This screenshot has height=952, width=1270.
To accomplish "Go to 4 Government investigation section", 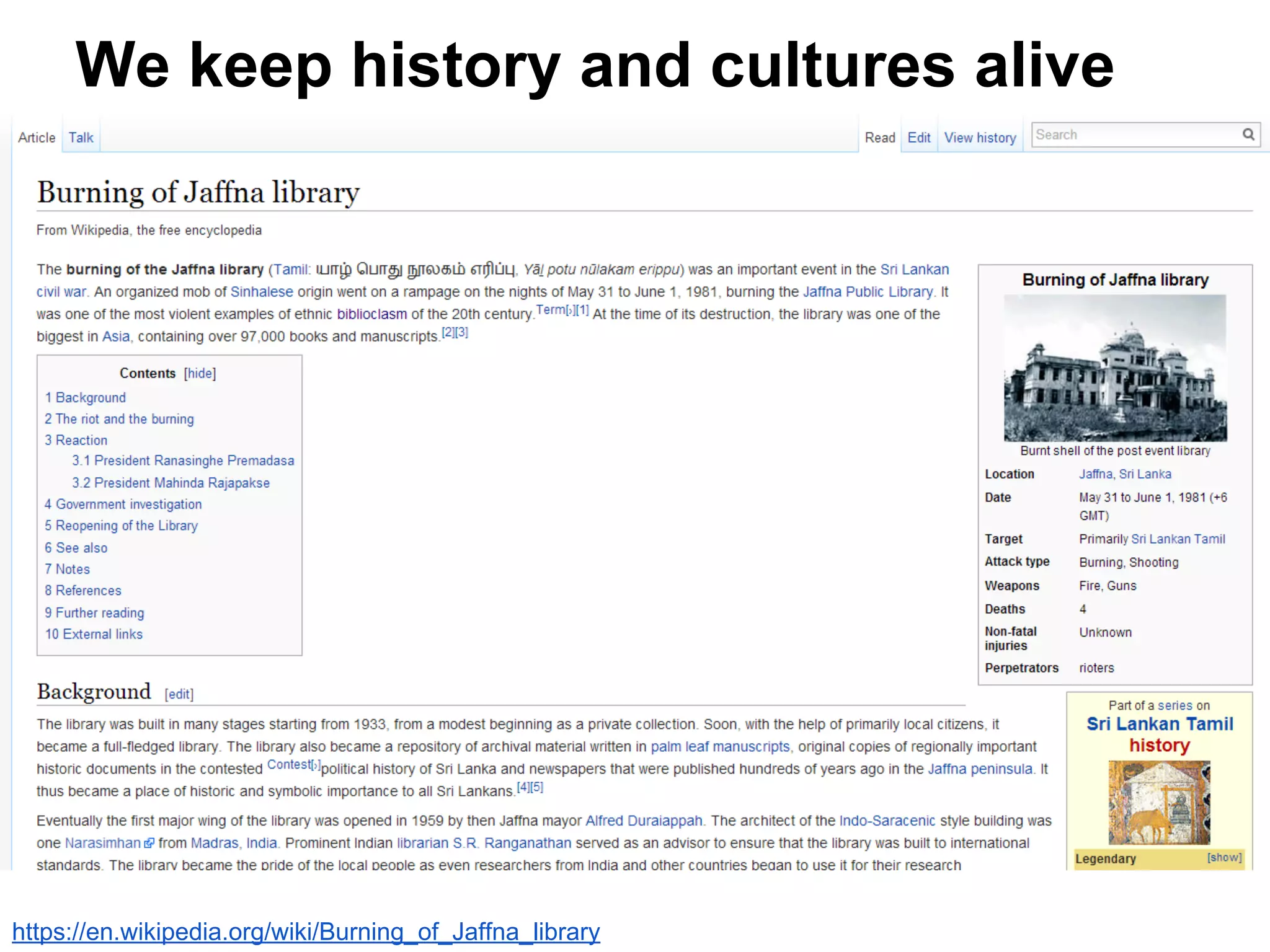I will coord(123,505).
